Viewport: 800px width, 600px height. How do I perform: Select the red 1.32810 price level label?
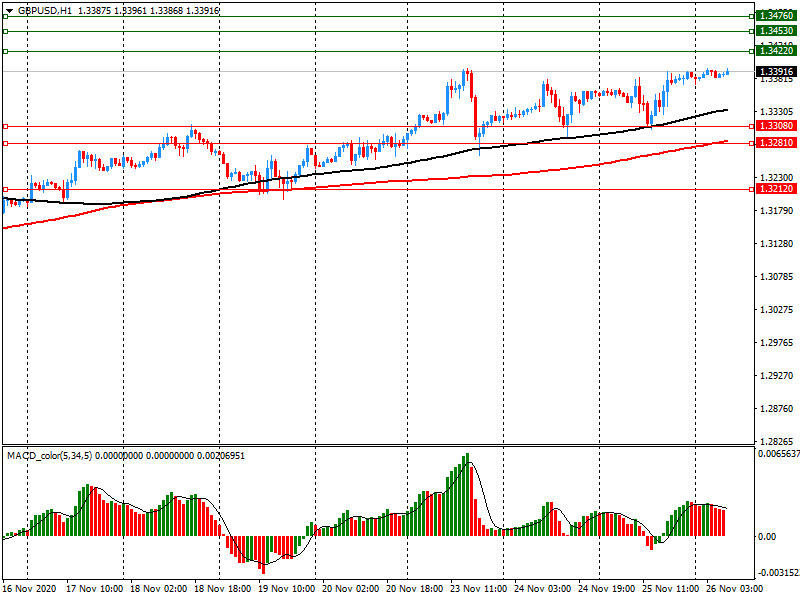click(776, 143)
